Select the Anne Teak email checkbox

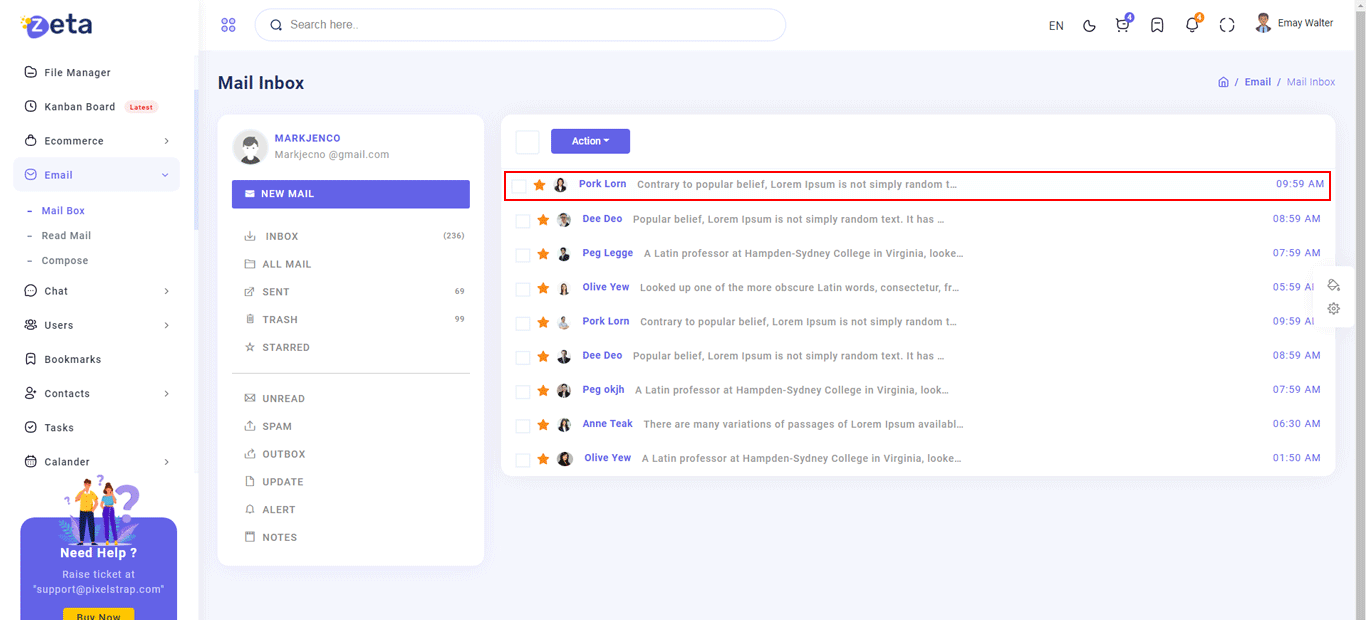point(522,426)
